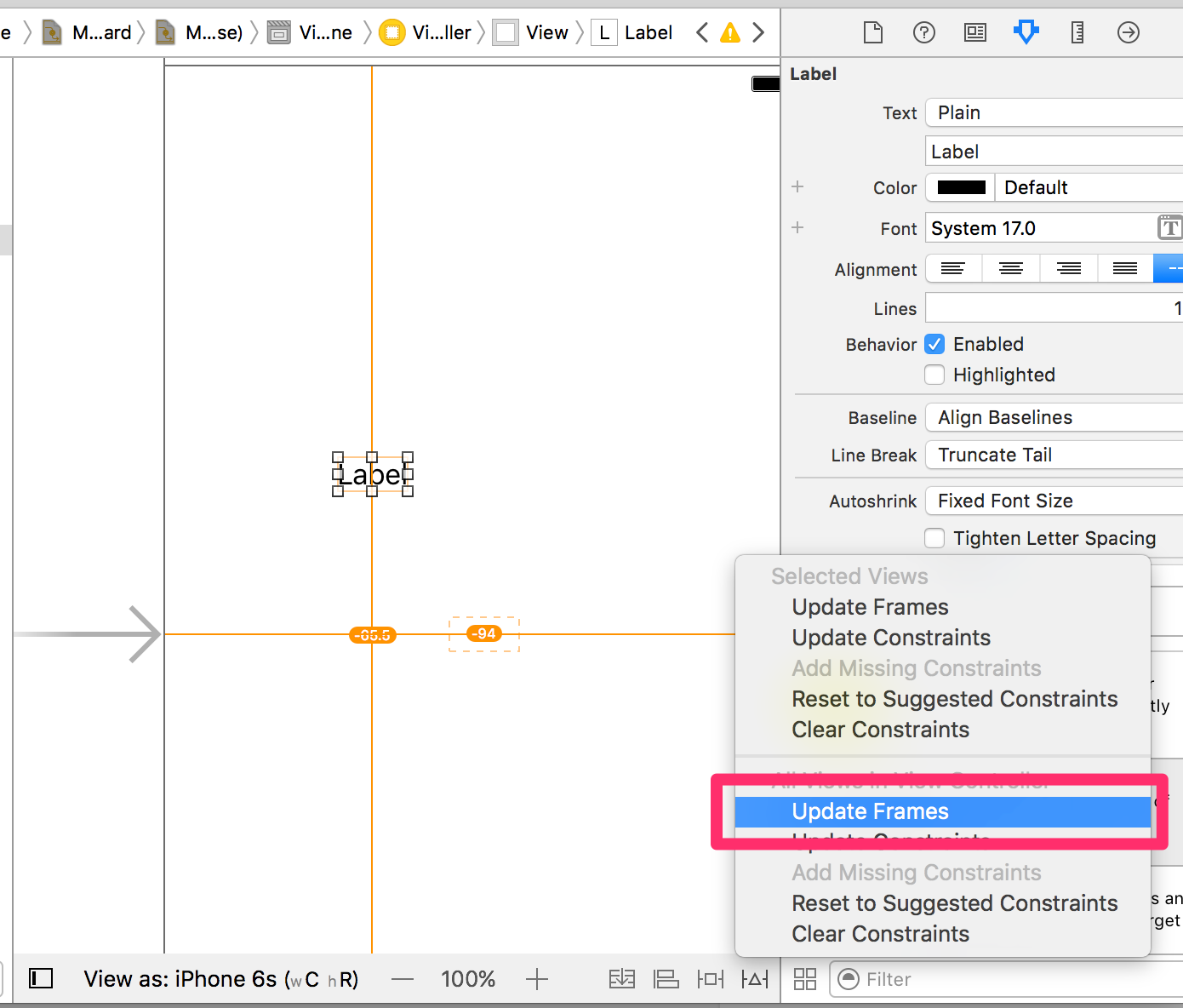Image resolution: width=1183 pixels, height=1008 pixels.
Task: Set right text alignment
Action: point(1069,269)
